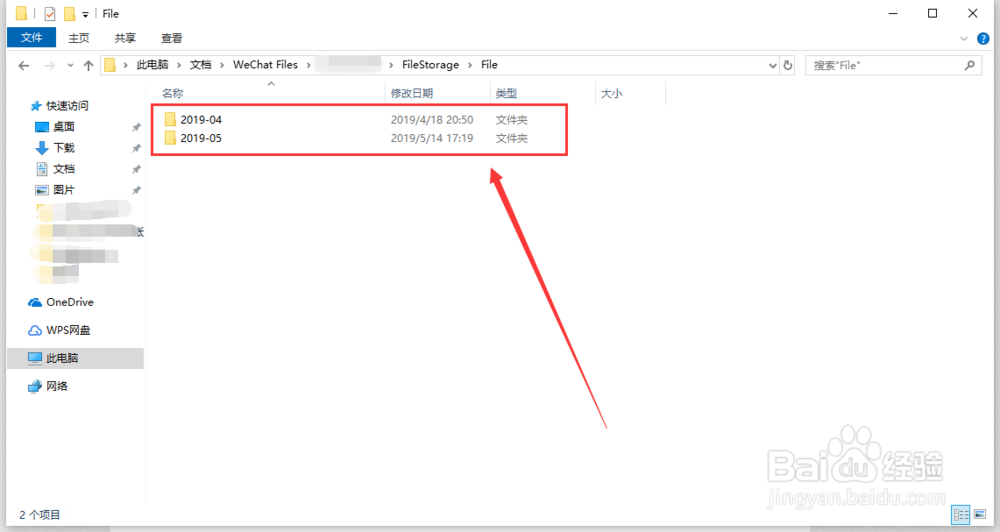Open the 共享 ribbon tab

click(x=125, y=38)
